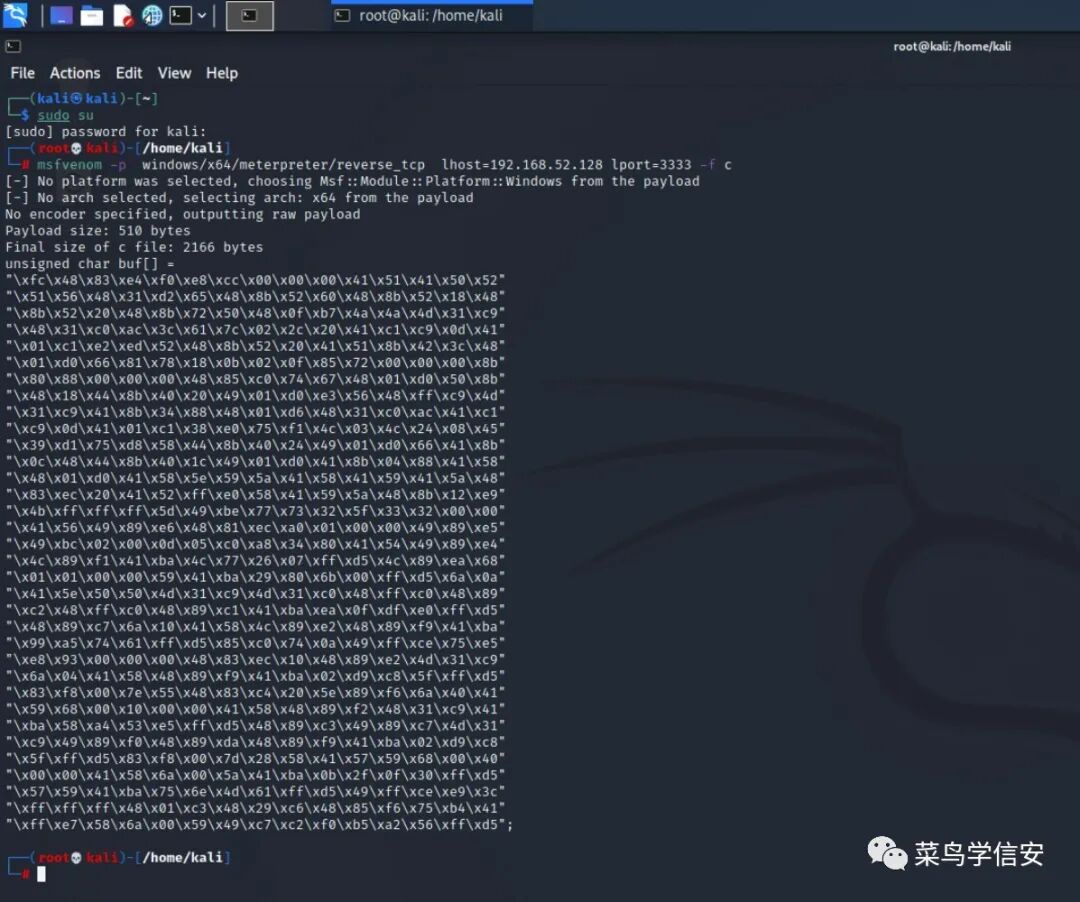
Task: Click the terminal window icon below the panel
Action: 13,46
